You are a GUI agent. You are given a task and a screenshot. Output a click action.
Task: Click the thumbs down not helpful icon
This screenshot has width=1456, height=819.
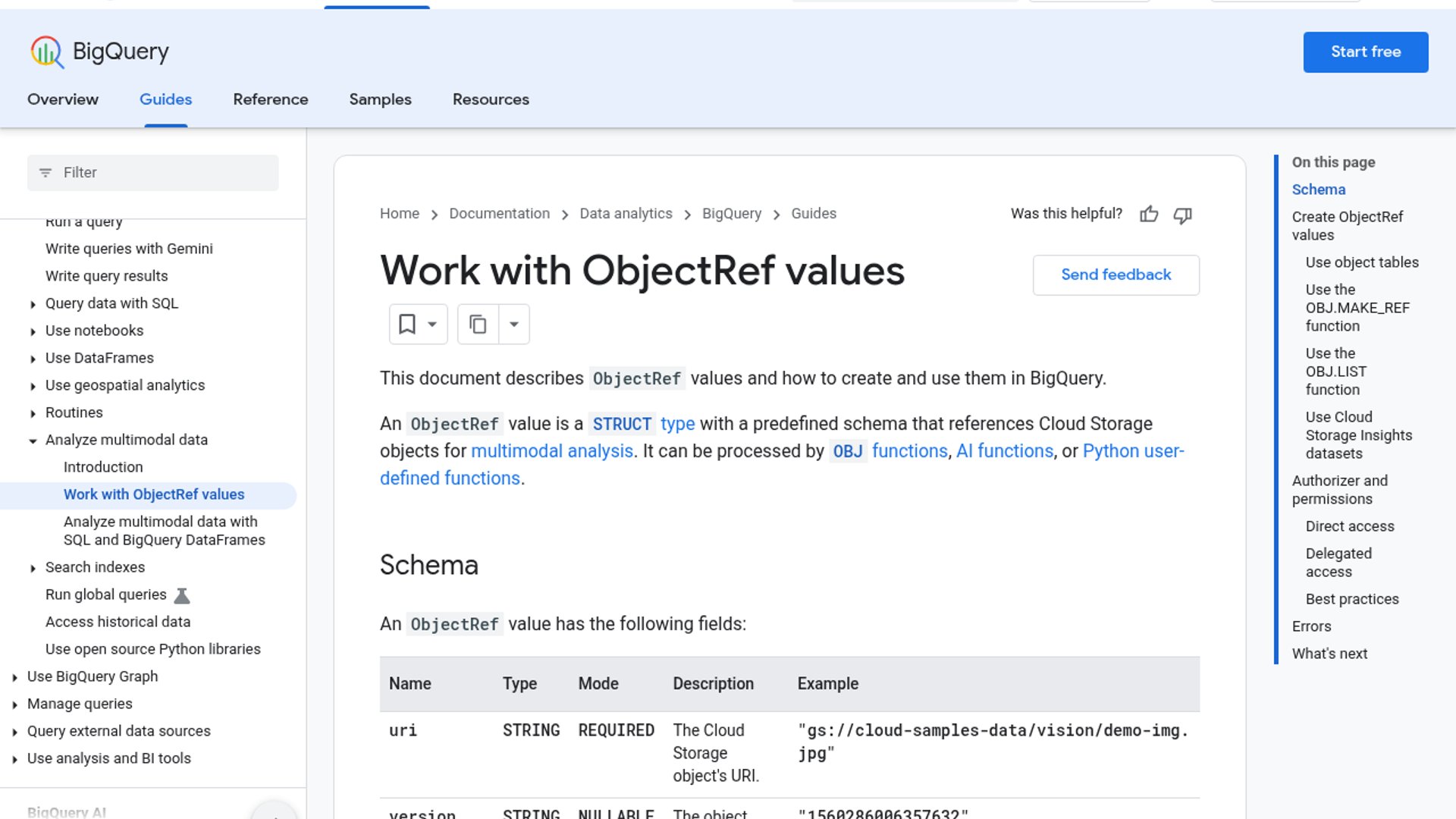pos(1182,215)
